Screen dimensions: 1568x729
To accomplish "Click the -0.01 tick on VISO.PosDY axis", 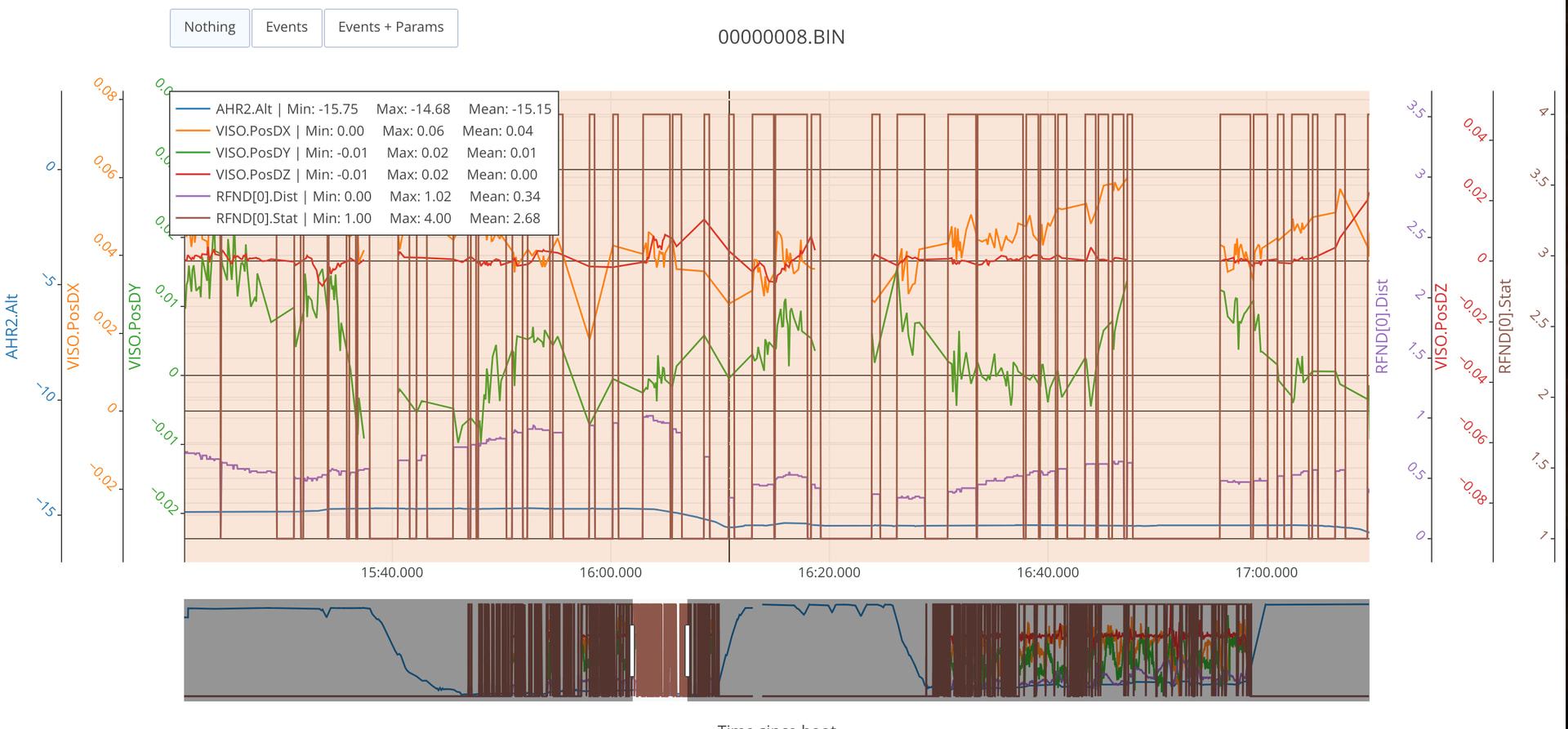I will click(x=166, y=432).
